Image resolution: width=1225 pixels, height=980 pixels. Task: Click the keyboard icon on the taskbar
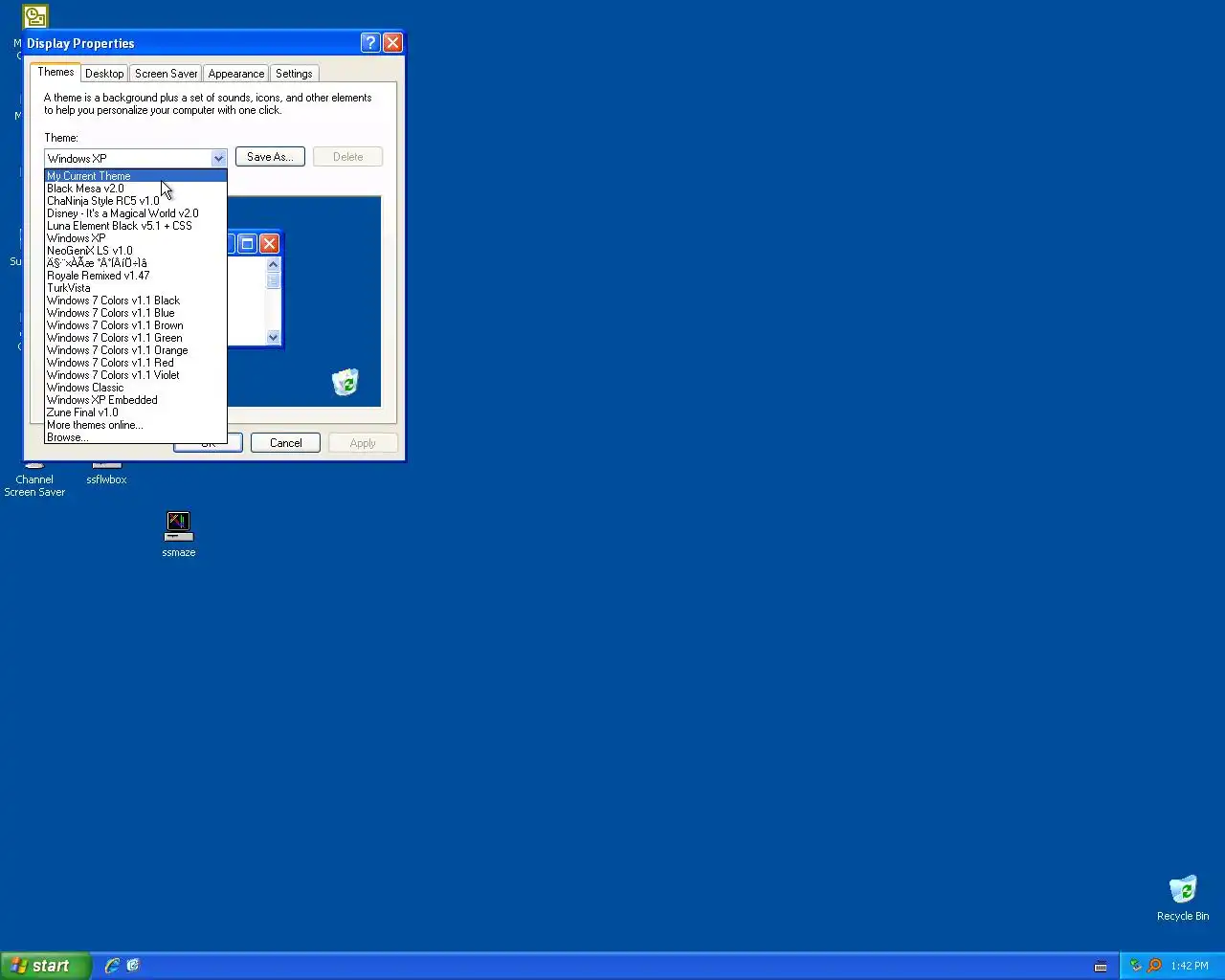point(1101,966)
